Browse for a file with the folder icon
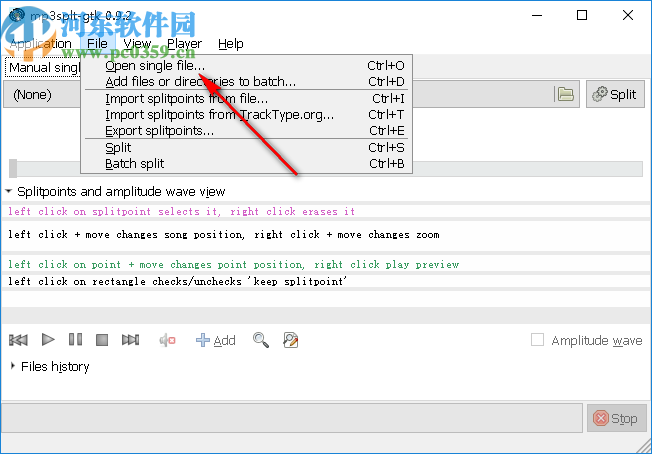The width and height of the screenshot is (652, 454). (566, 94)
